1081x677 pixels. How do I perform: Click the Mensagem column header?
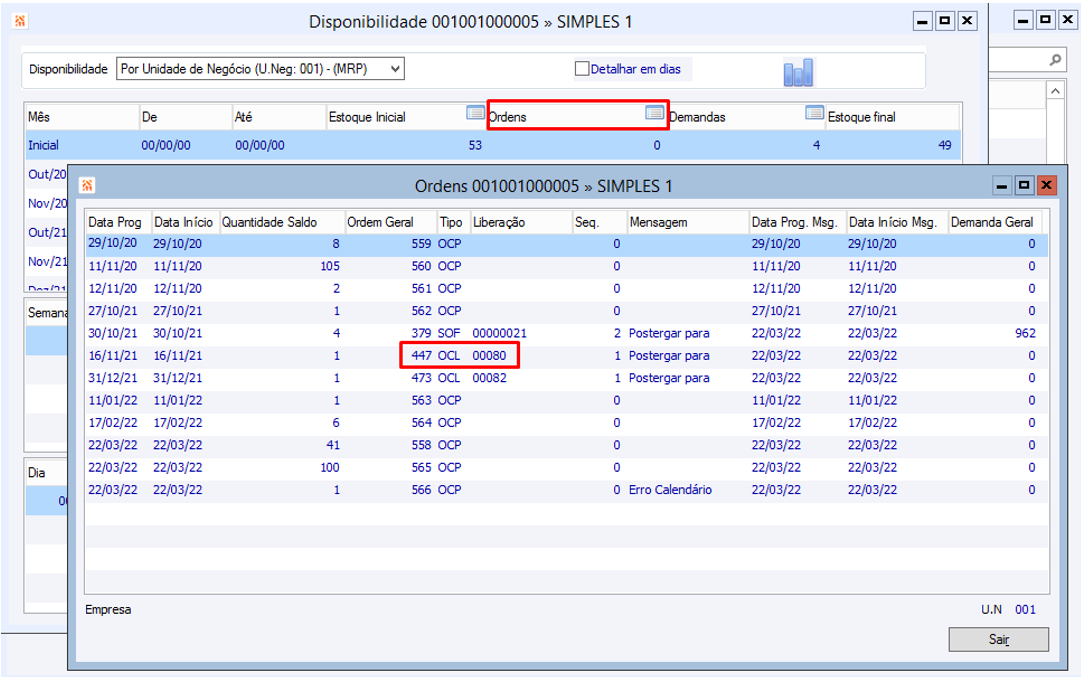[x=658, y=222]
